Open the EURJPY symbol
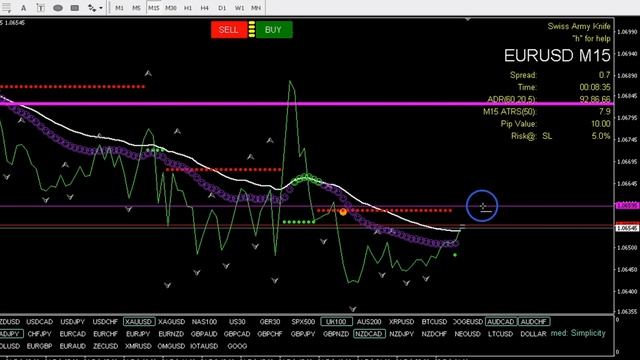Image resolution: width=640 pixels, height=360 pixels. 138,334
